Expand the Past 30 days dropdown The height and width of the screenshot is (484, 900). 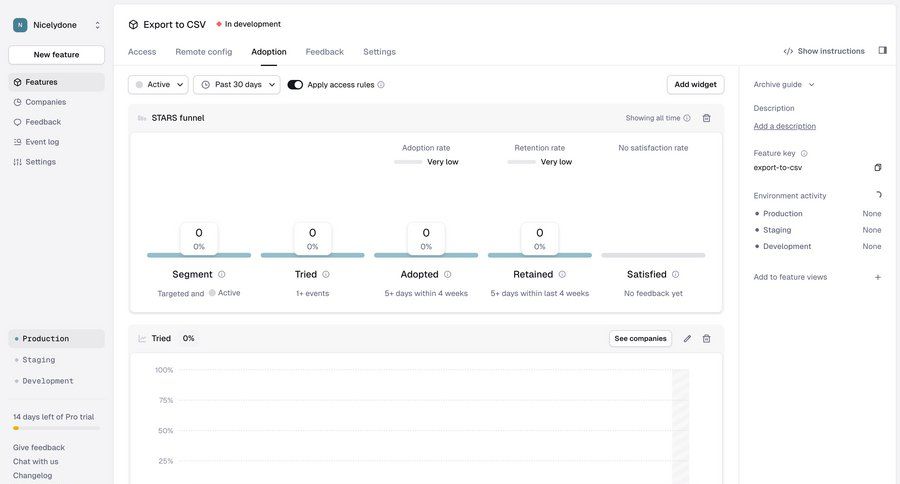237,85
